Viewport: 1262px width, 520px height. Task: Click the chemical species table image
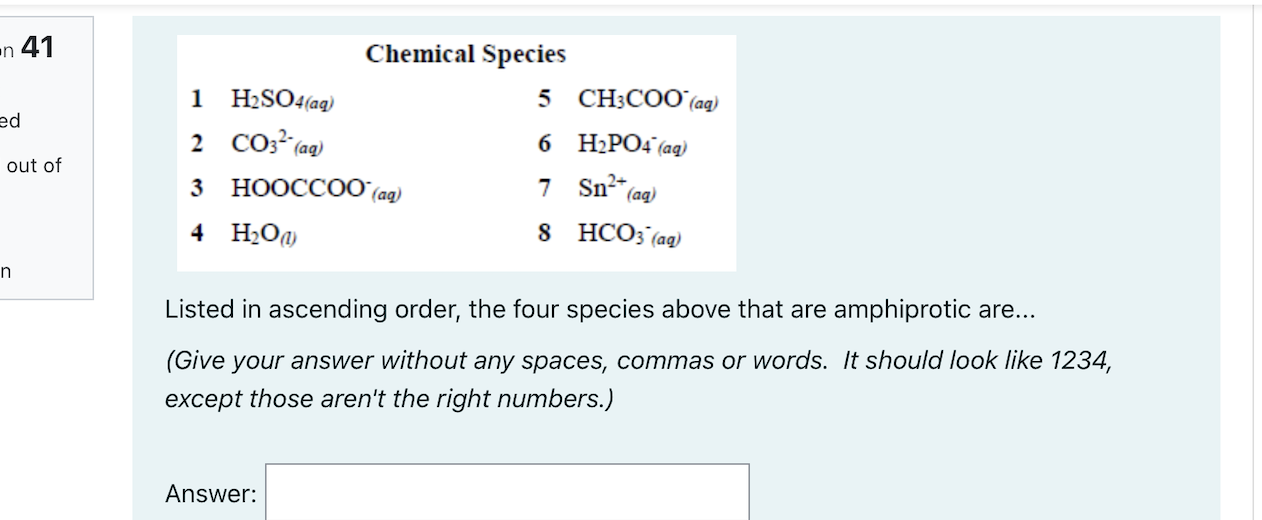[457, 153]
